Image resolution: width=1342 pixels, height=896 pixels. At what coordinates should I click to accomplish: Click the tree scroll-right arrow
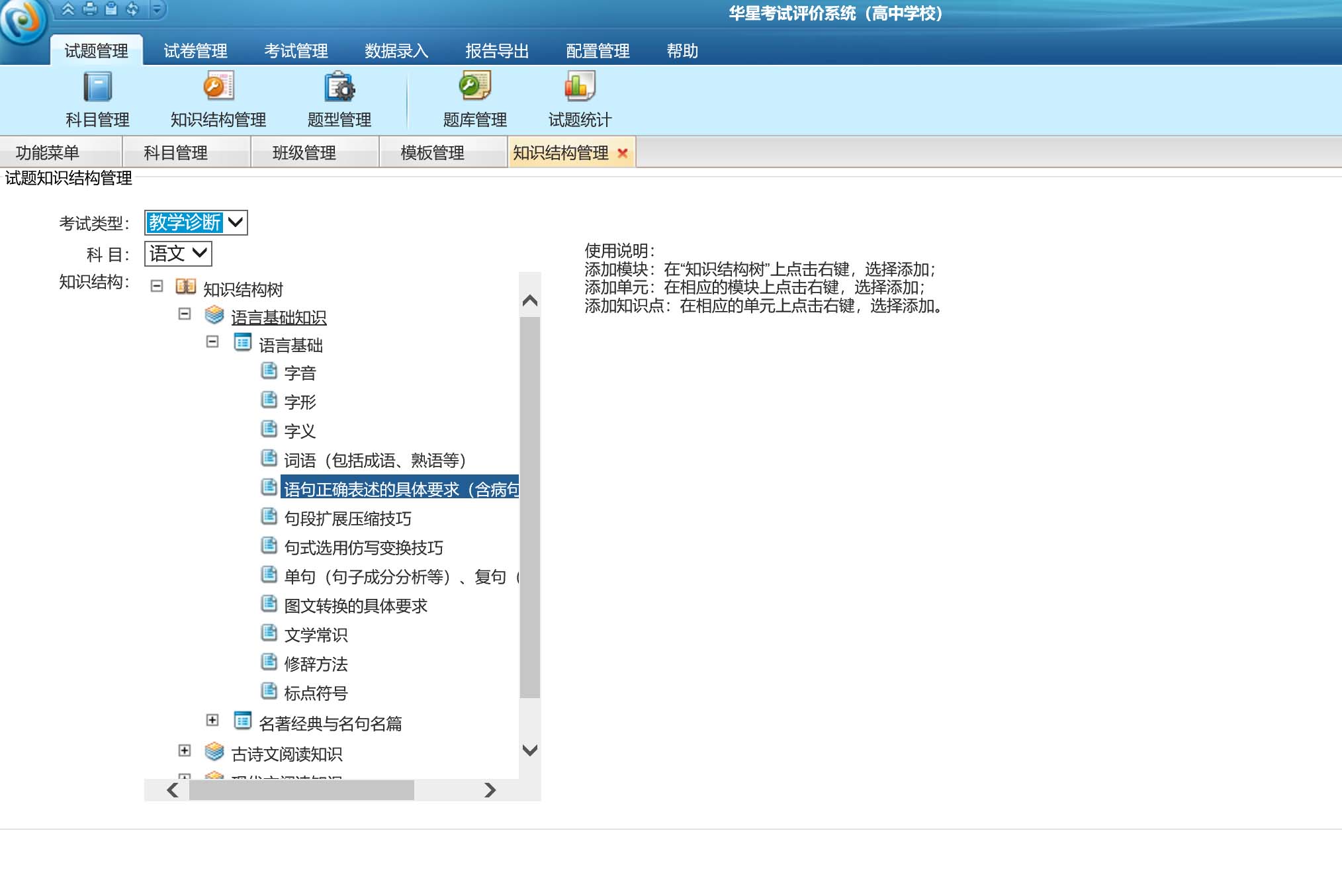pos(490,789)
